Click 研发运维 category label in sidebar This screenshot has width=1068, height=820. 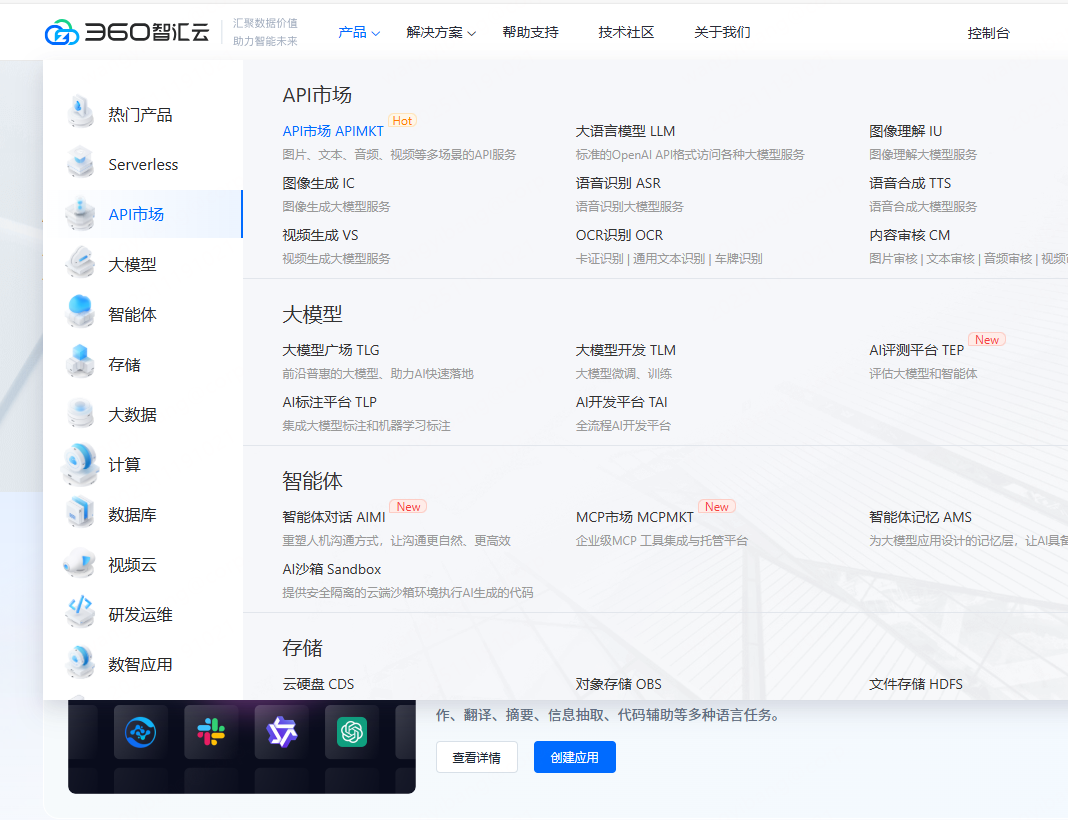coord(140,615)
